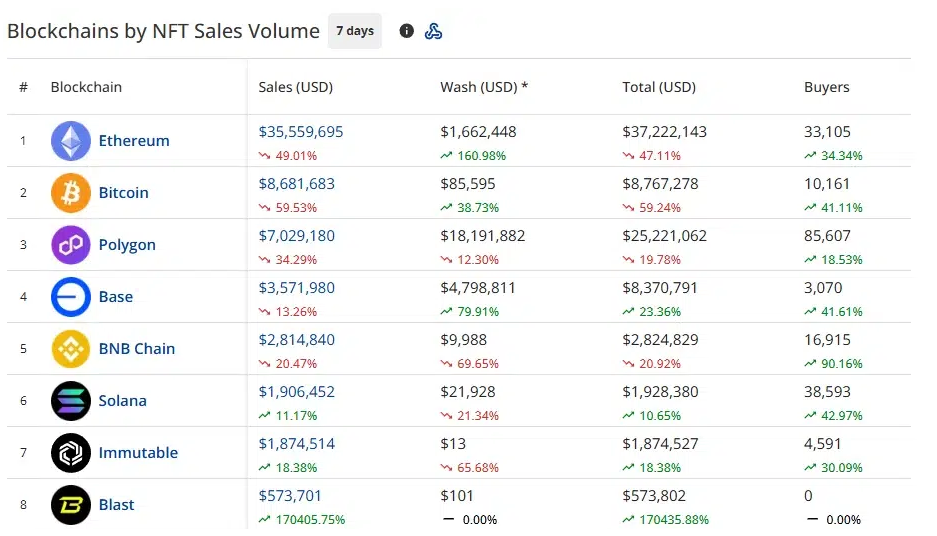937x536 pixels.
Task: Click Blast sales value $573,701
Action: 290,496
